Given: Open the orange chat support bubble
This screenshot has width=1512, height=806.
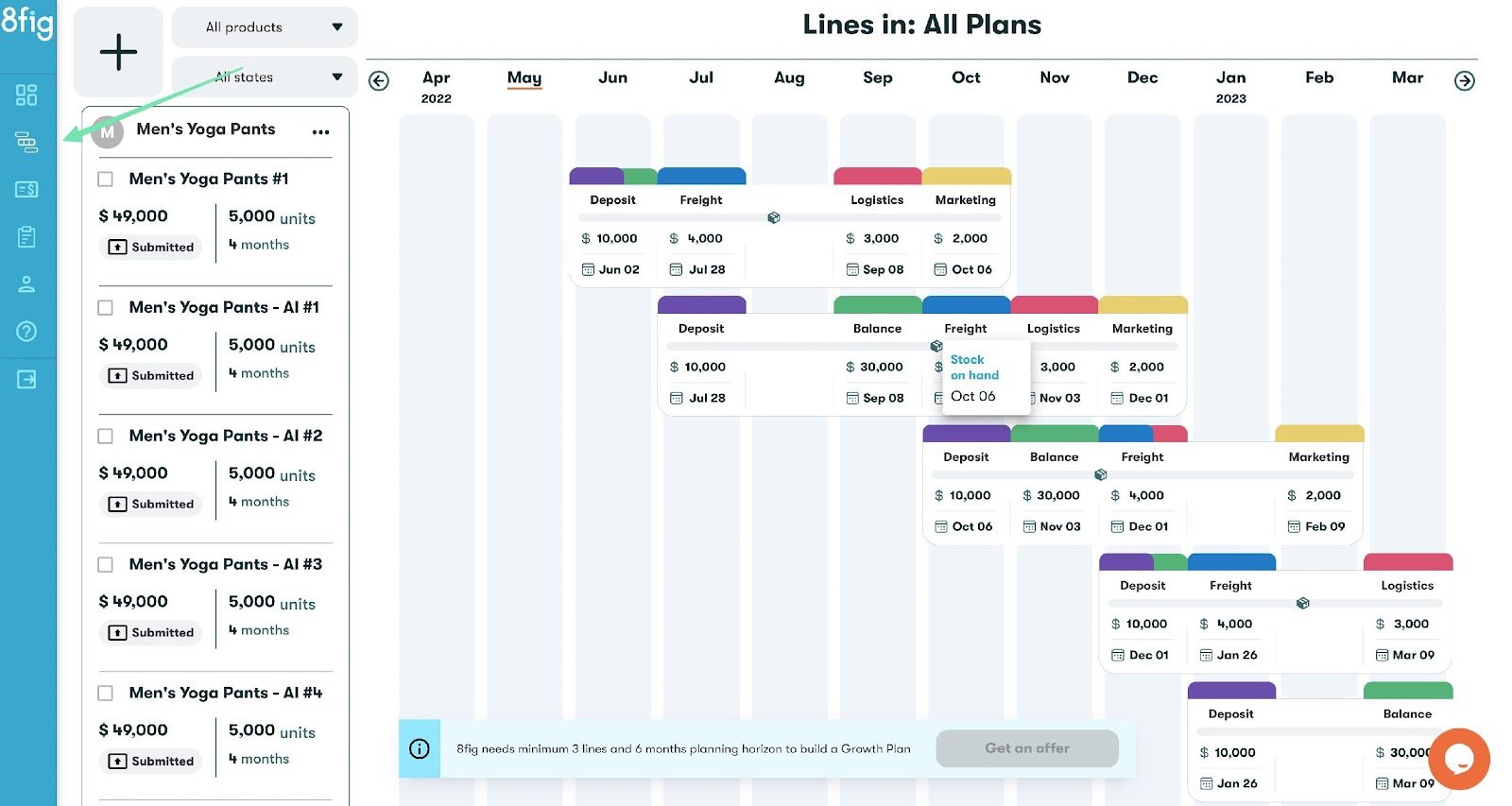Looking at the screenshot, I should pos(1460,758).
